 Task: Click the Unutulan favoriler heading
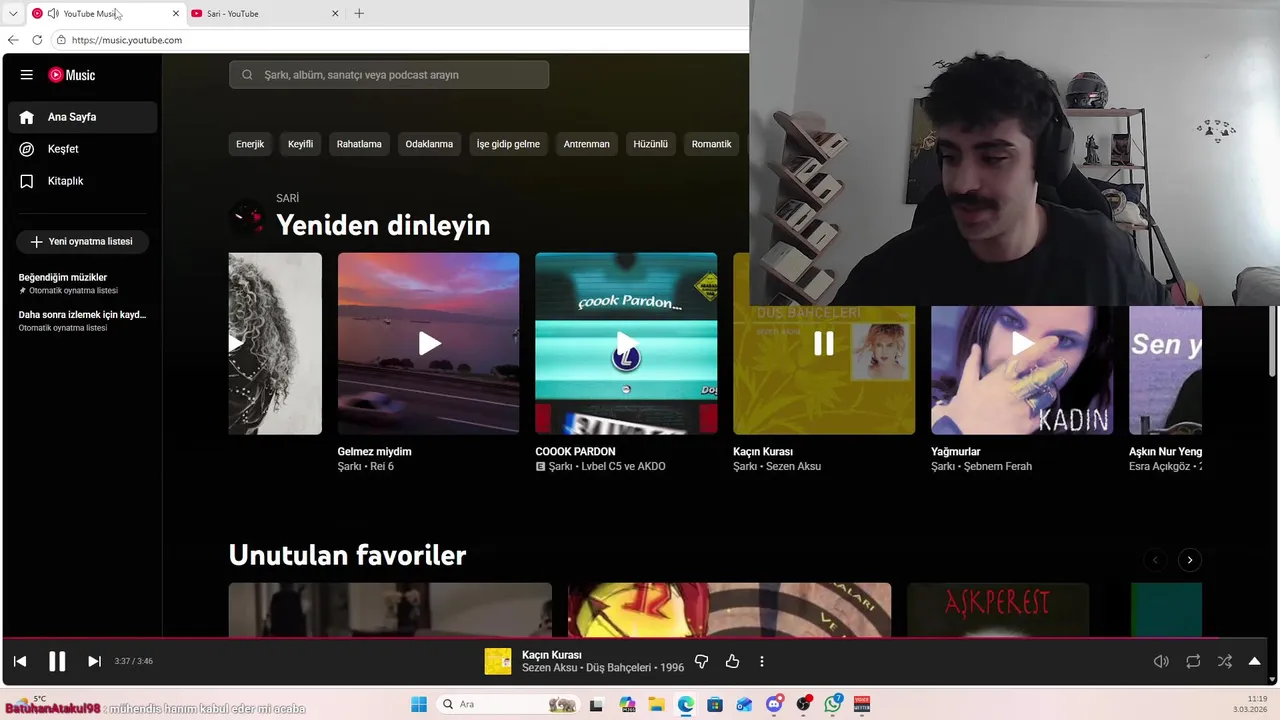tap(347, 555)
